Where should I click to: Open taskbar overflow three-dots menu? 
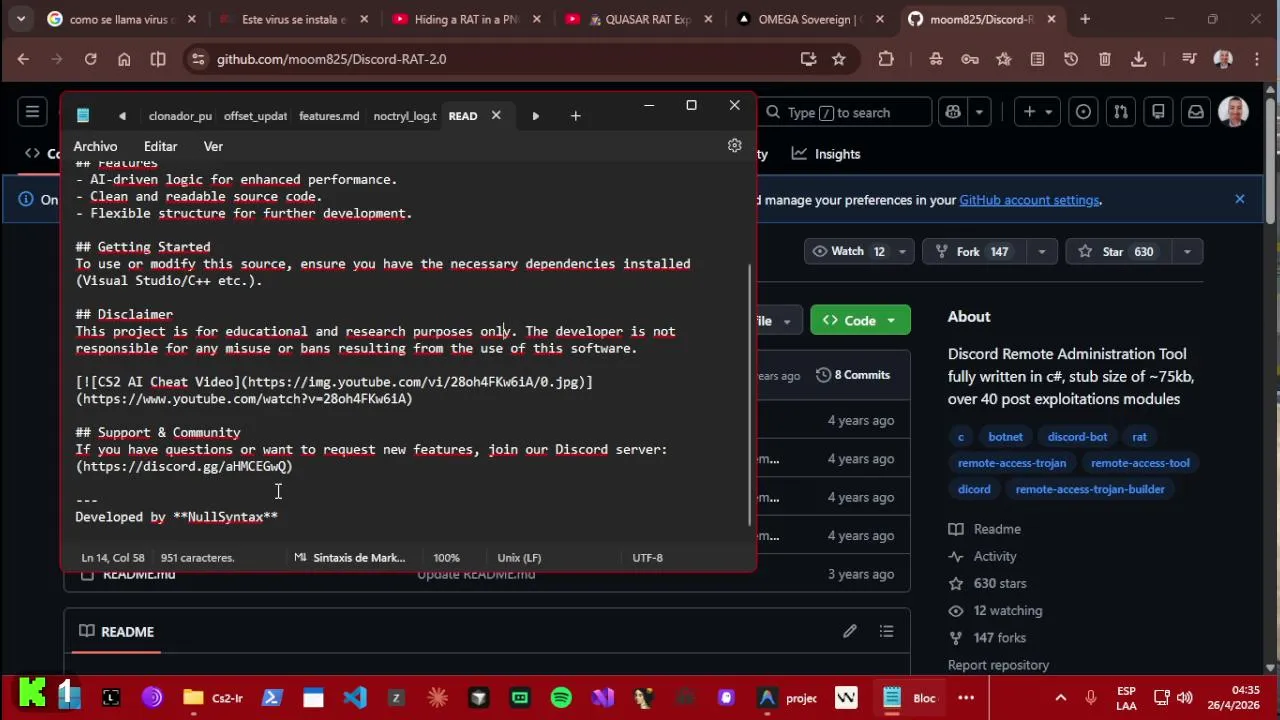(x=966, y=697)
